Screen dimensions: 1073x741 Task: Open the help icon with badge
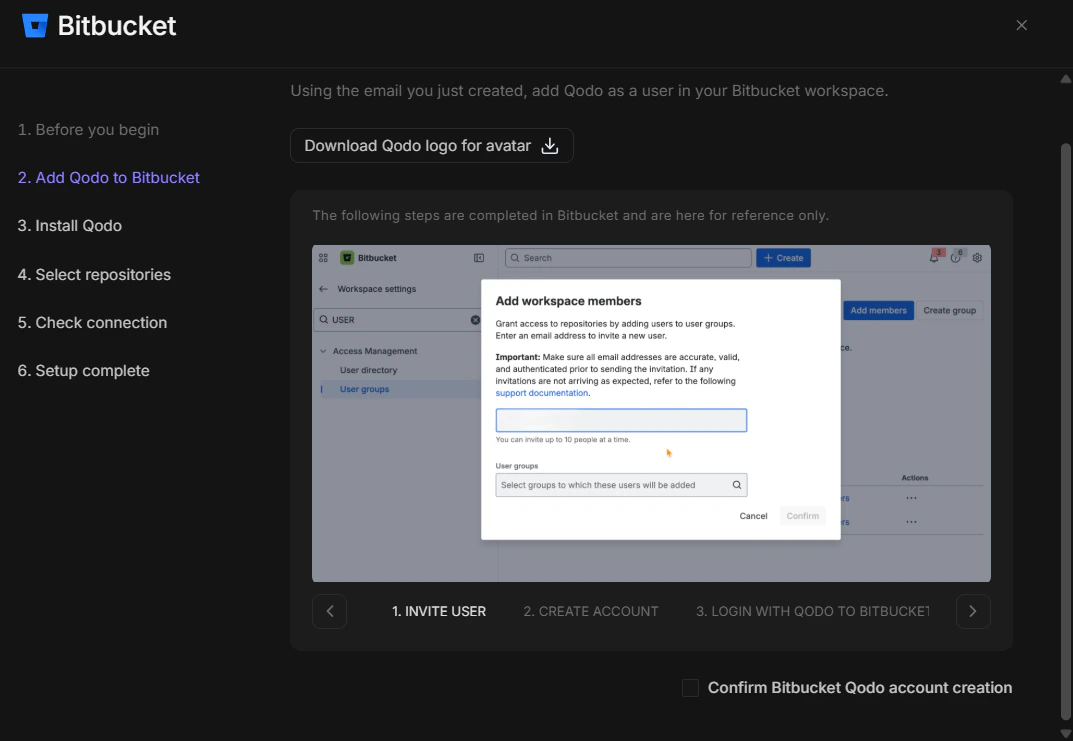tap(956, 258)
